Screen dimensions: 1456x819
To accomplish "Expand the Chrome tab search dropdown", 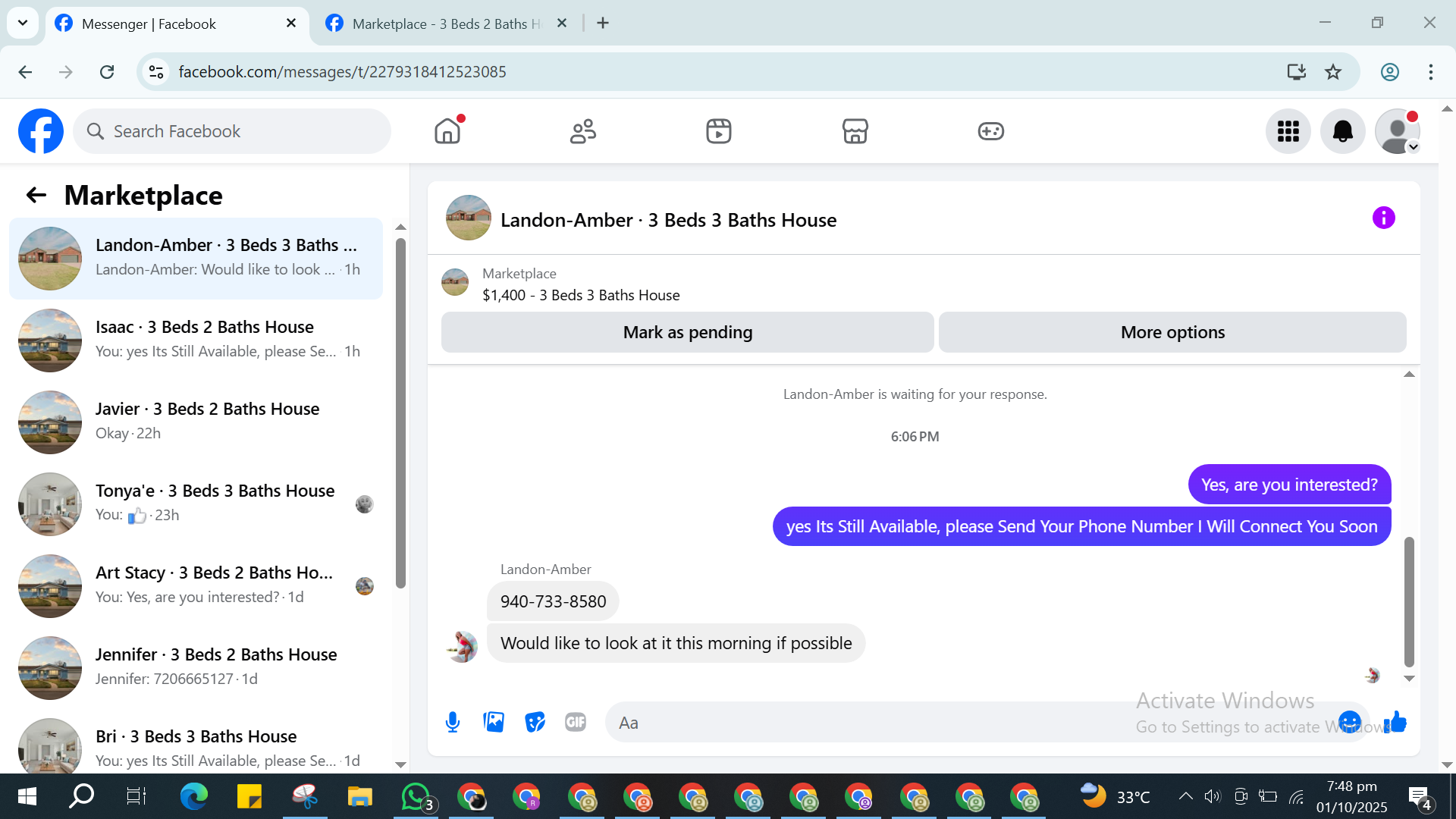I will coord(23,23).
